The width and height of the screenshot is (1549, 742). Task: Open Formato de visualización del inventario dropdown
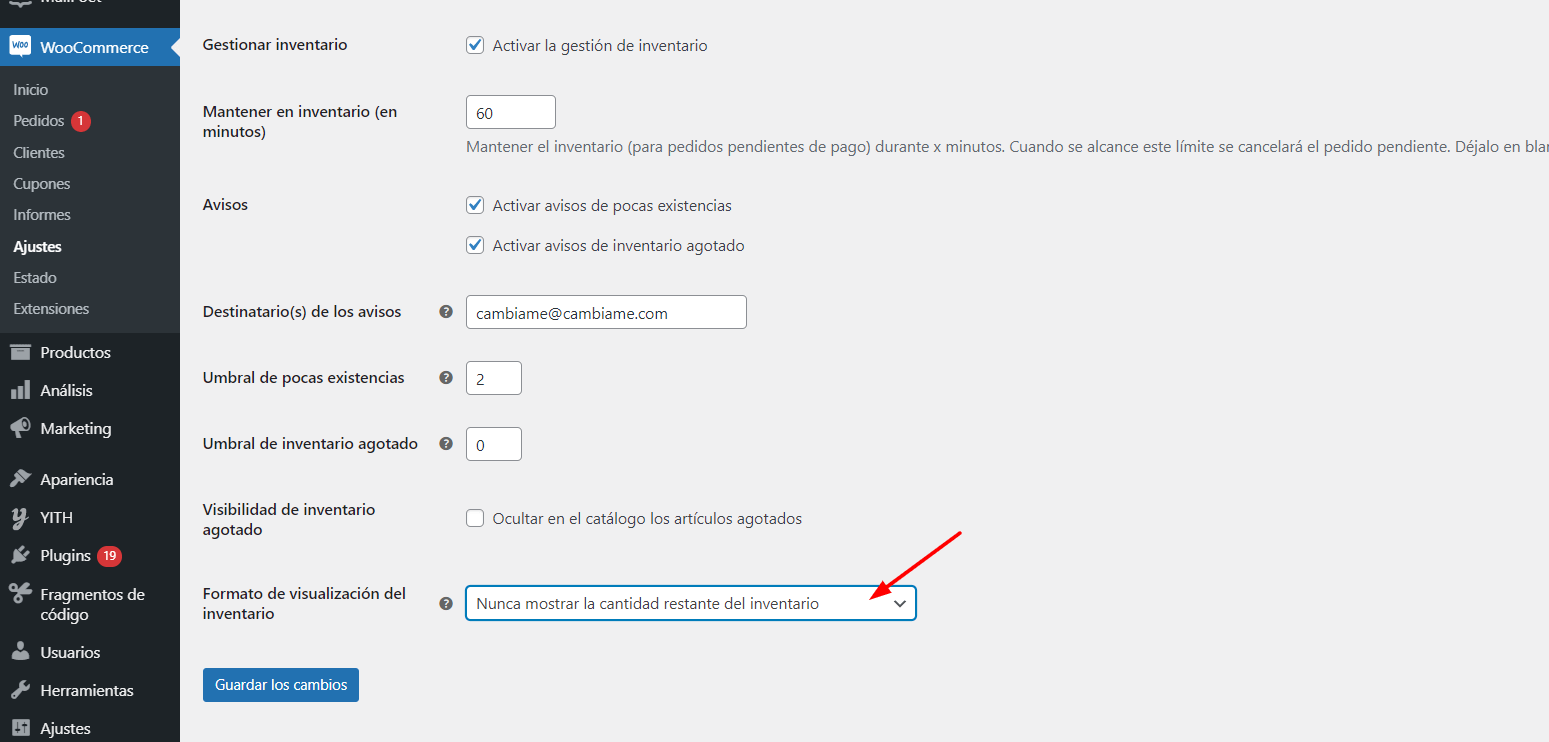(x=691, y=603)
